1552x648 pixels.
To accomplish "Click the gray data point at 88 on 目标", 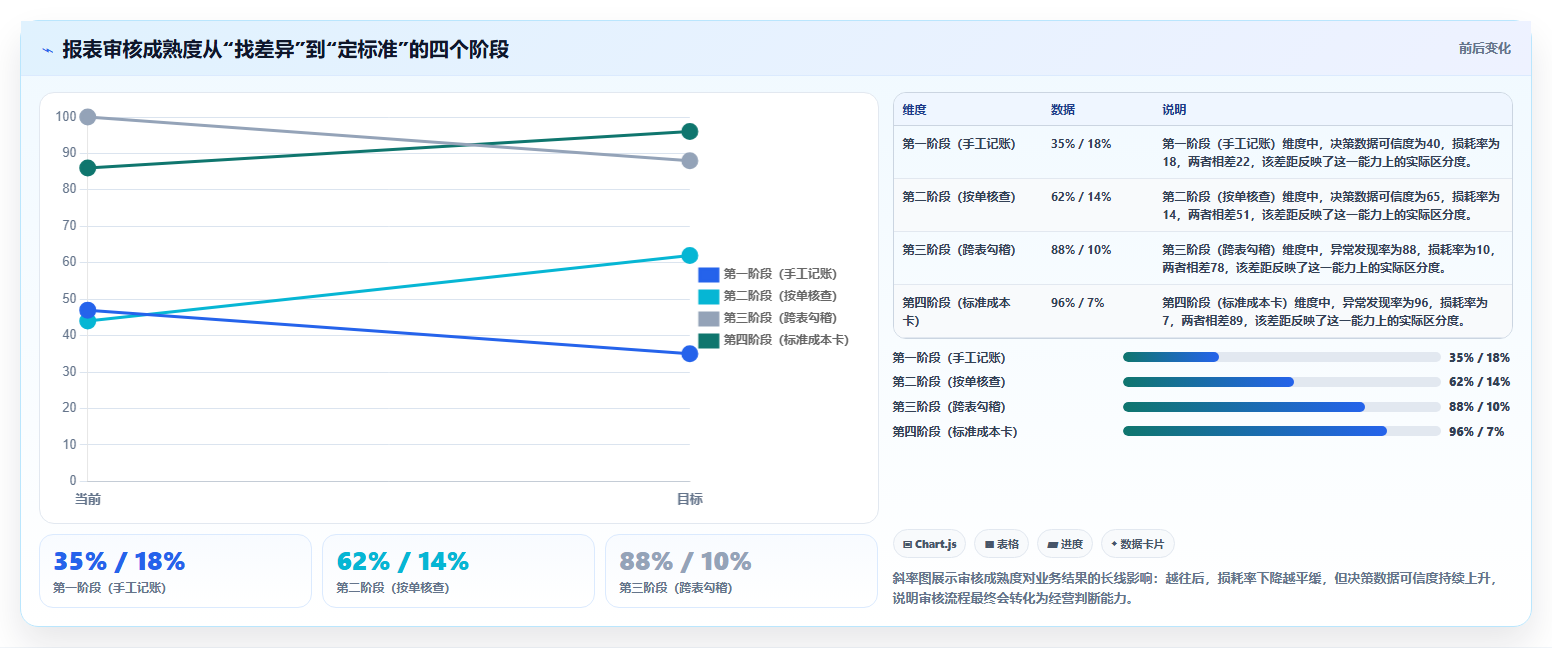I will coord(689,161).
